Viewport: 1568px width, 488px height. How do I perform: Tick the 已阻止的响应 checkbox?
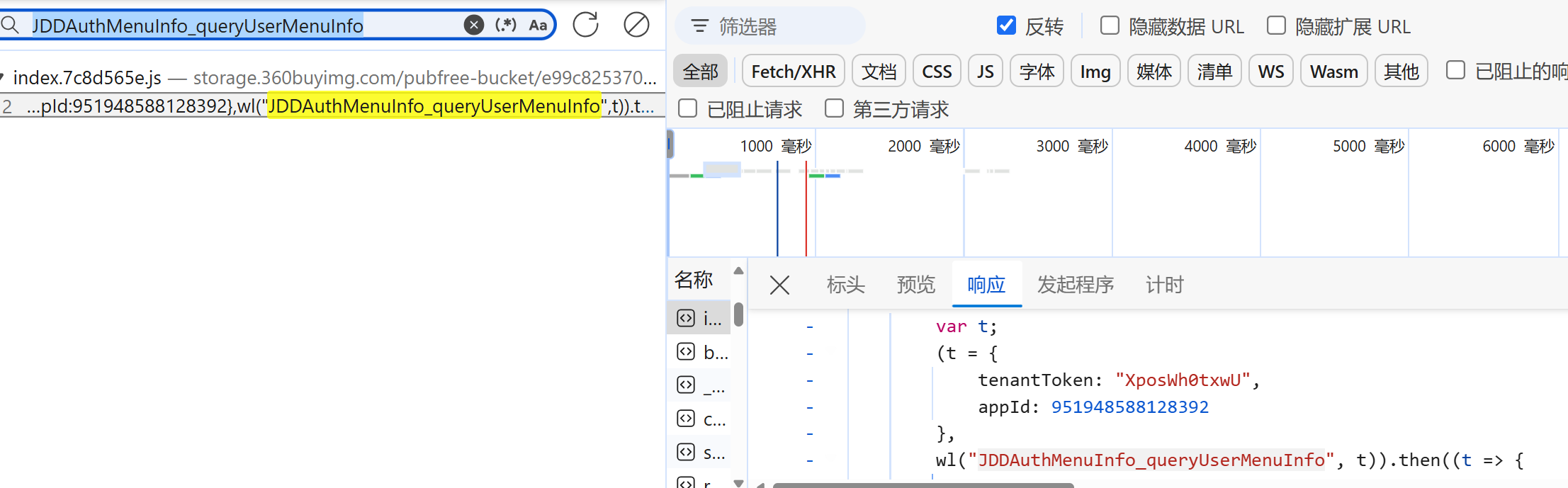point(1455,70)
